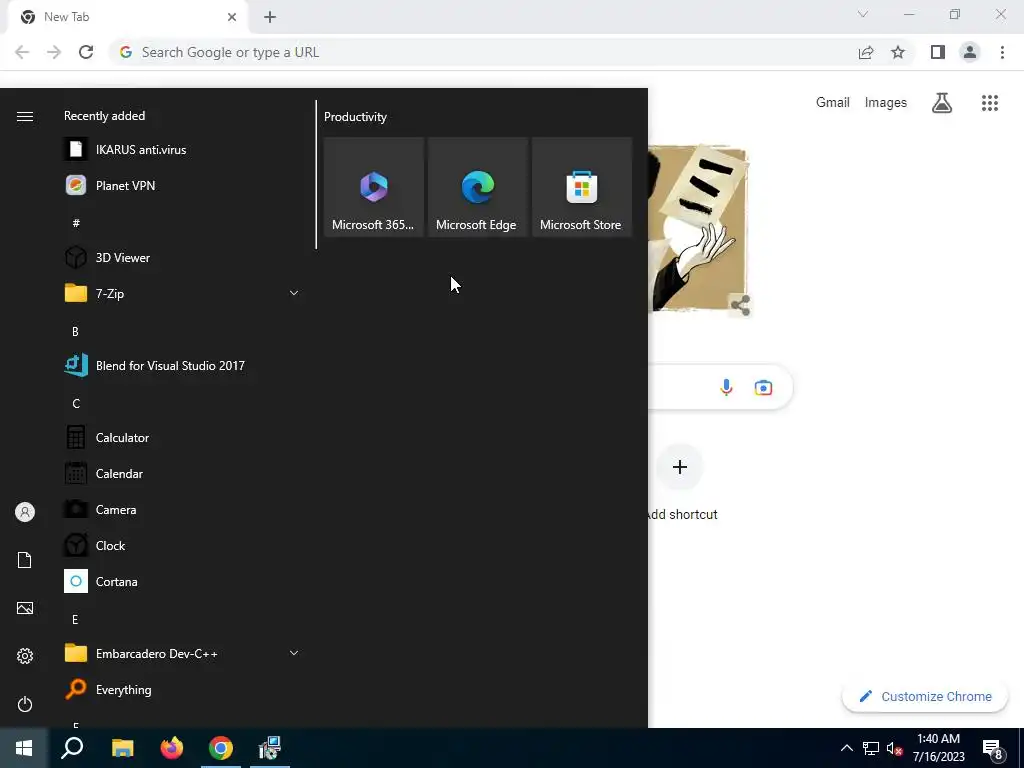Open Cortana from the app list
1024x768 pixels.
click(x=183, y=581)
